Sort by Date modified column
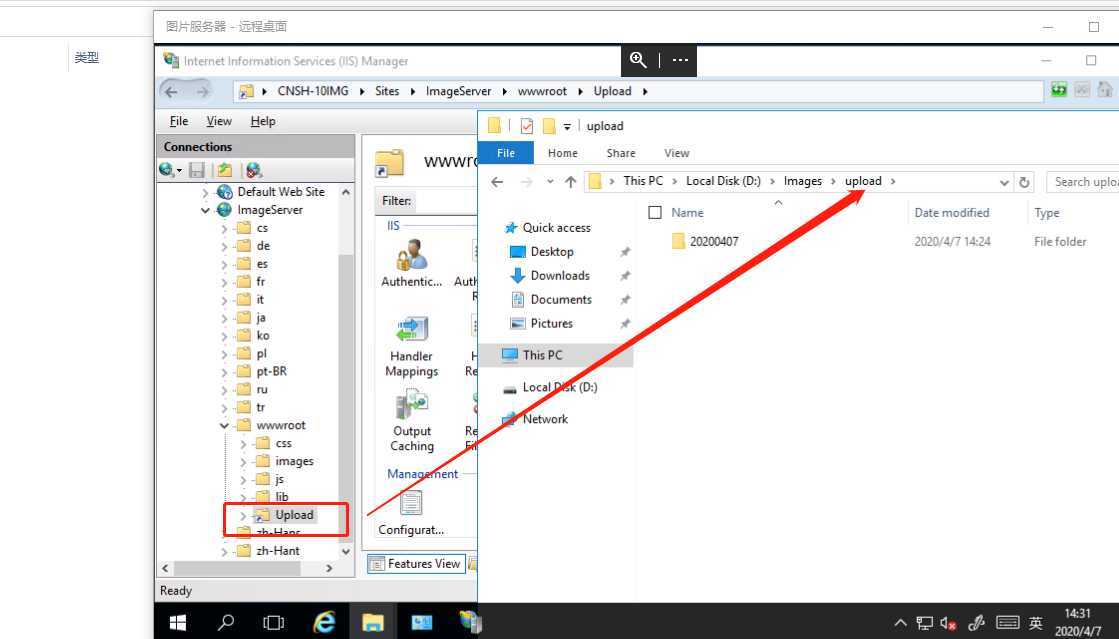Image resolution: width=1119 pixels, height=639 pixels. coord(951,213)
